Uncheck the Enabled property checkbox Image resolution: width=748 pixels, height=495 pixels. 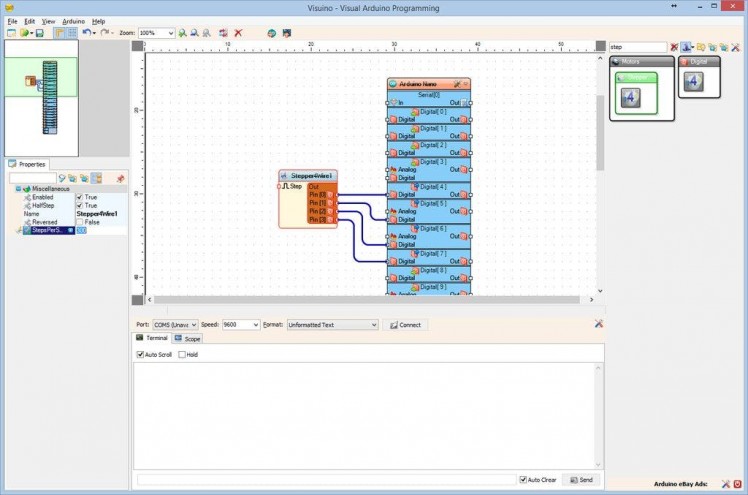coord(80,197)
